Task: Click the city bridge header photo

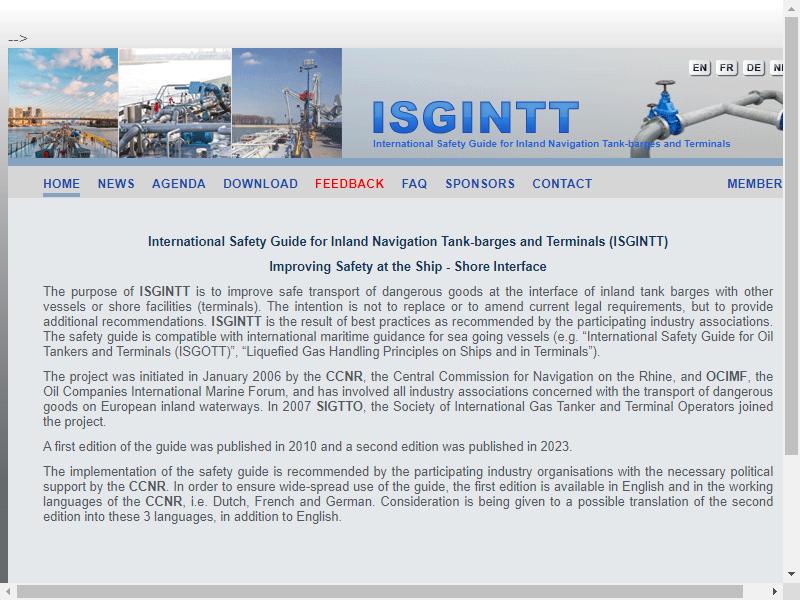Action: coord(63,103)
